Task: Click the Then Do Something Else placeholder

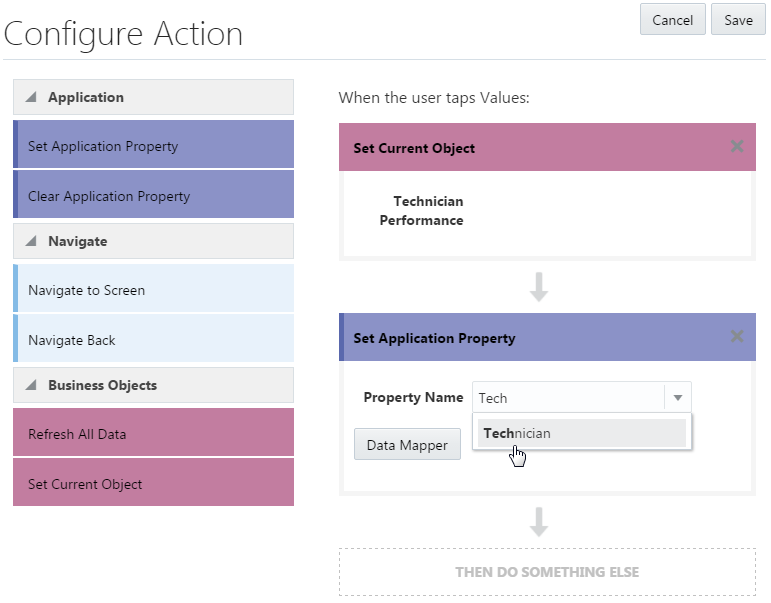Action: coord(547,572)
